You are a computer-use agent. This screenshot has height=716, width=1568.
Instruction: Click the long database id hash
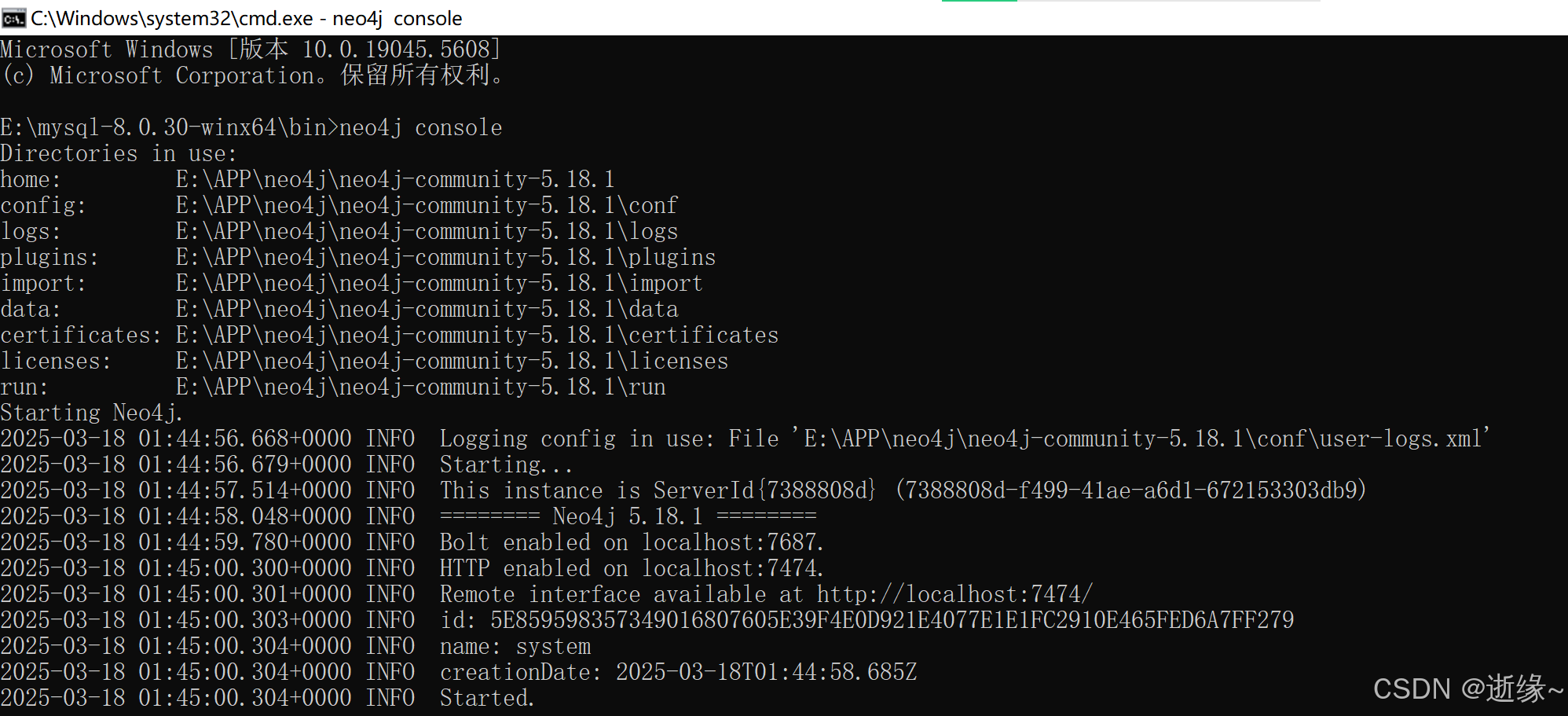point(892,620)
